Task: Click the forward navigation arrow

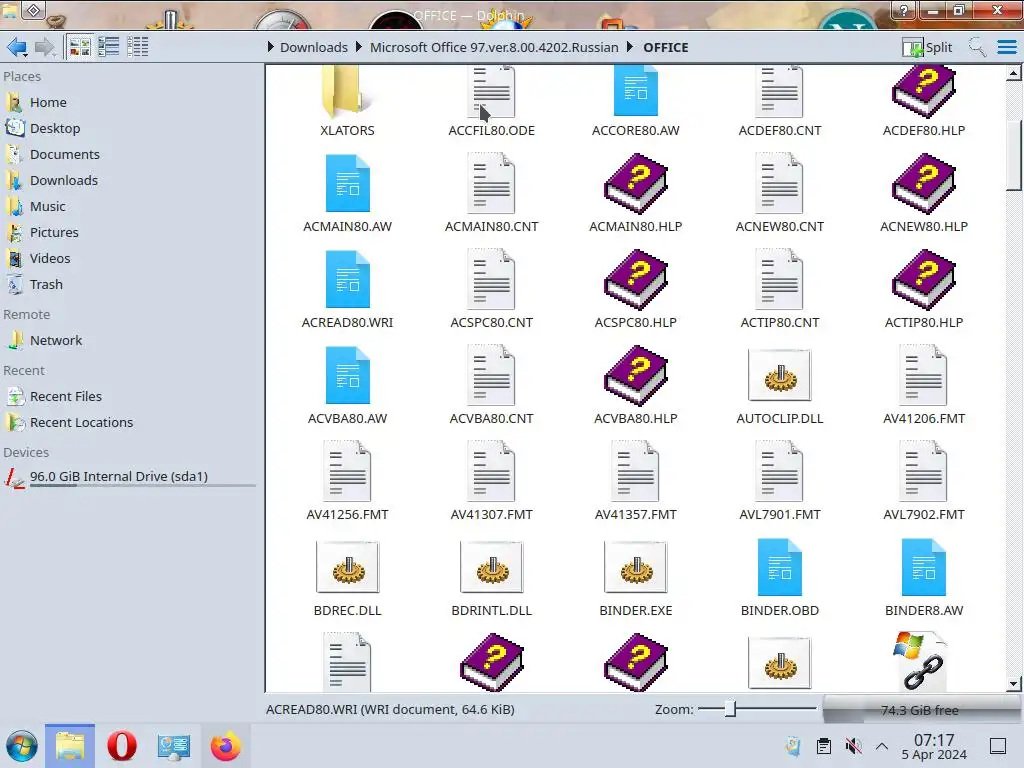Action: 45,47
